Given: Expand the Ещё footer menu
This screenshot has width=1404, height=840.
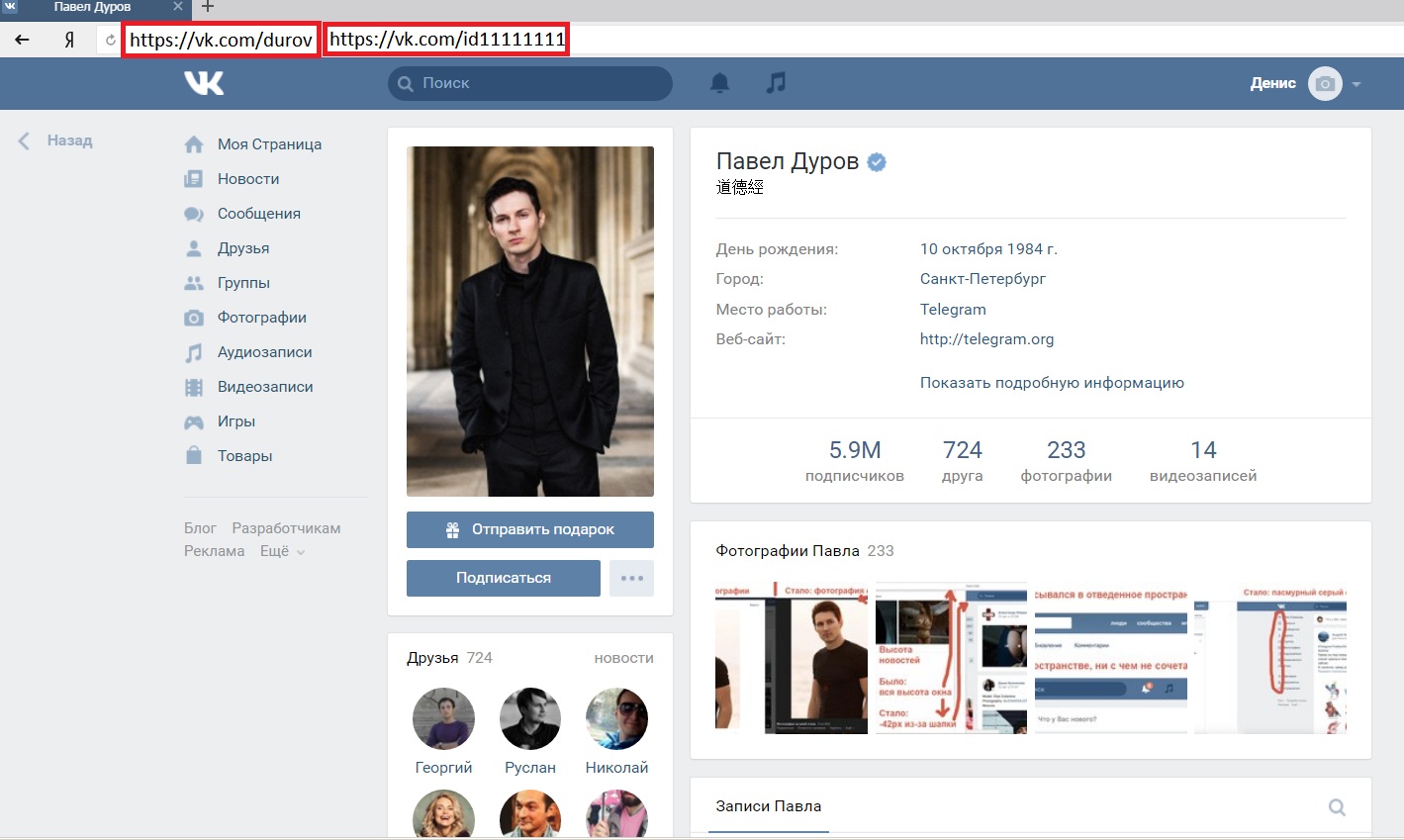Looking at the screenshot, I should [282, 551].
